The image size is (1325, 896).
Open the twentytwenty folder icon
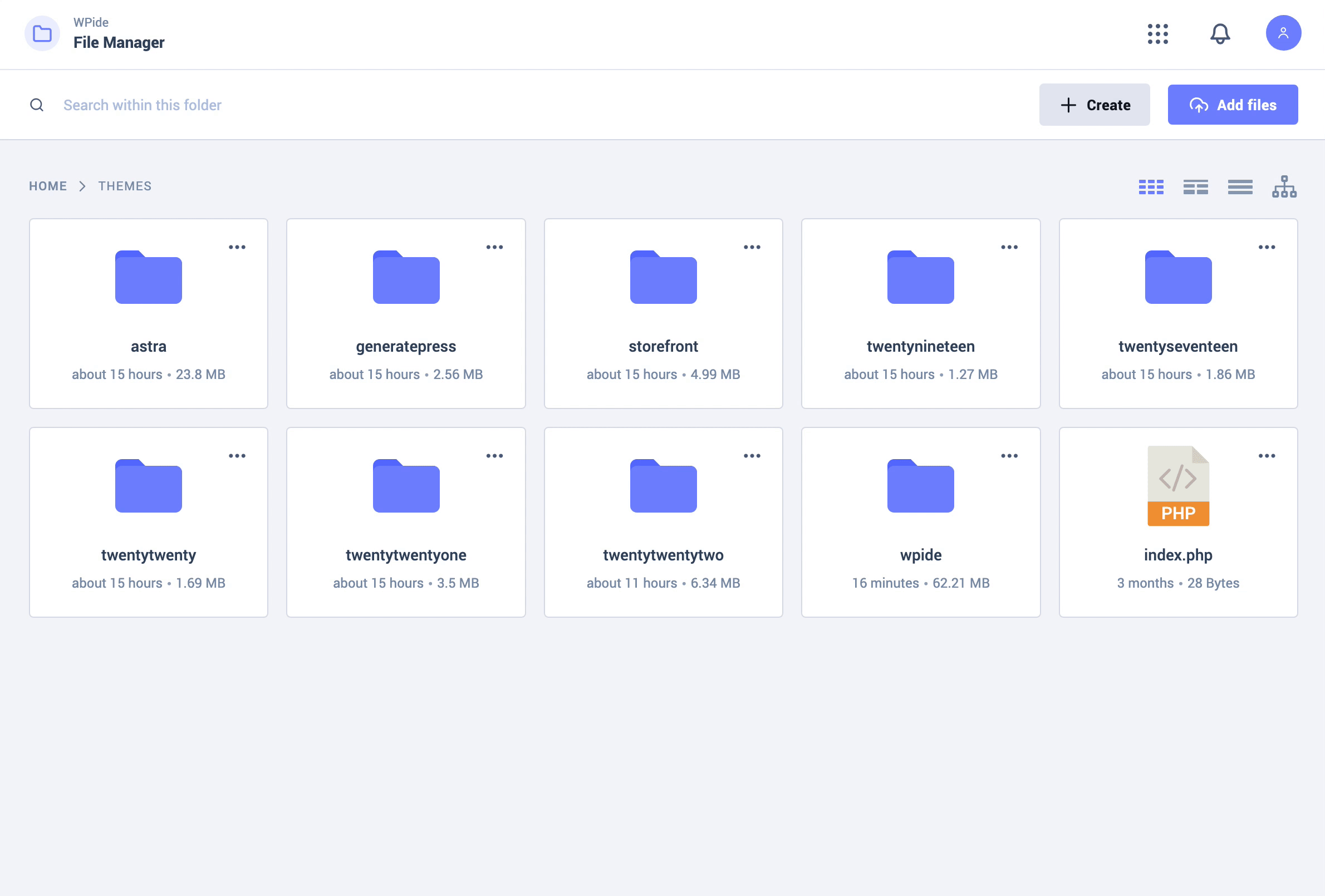[x=148, y=486]
